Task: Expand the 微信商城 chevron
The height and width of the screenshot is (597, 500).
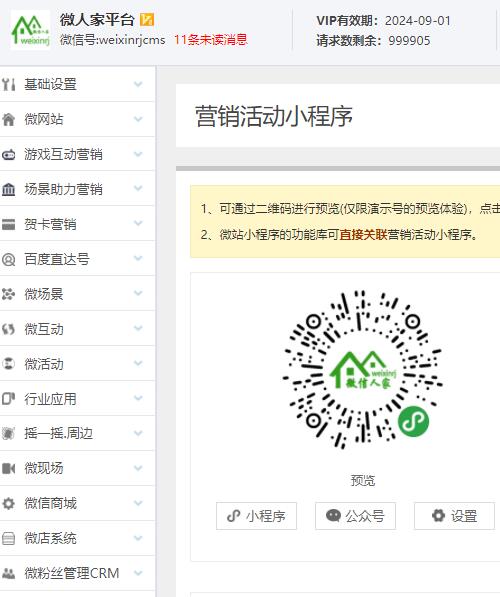Action: click(138, 503)
